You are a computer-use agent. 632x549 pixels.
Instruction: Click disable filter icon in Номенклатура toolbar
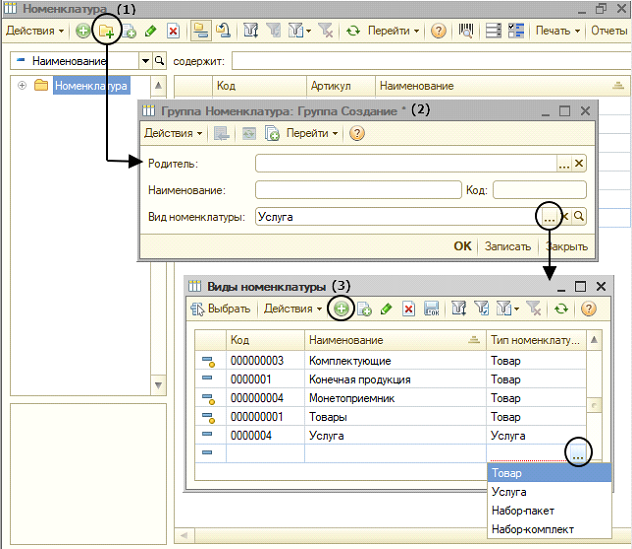tap(325, 31)
